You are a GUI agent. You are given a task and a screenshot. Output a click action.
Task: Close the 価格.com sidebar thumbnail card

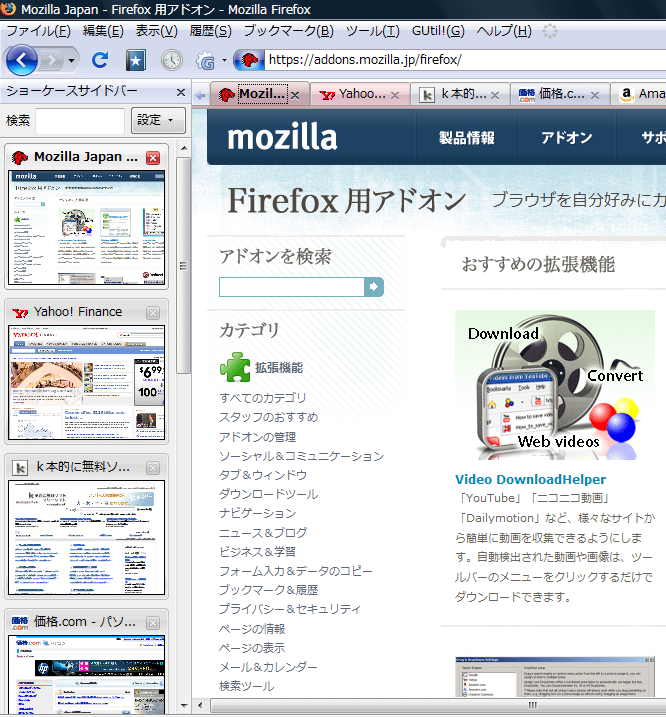point(153,623)
